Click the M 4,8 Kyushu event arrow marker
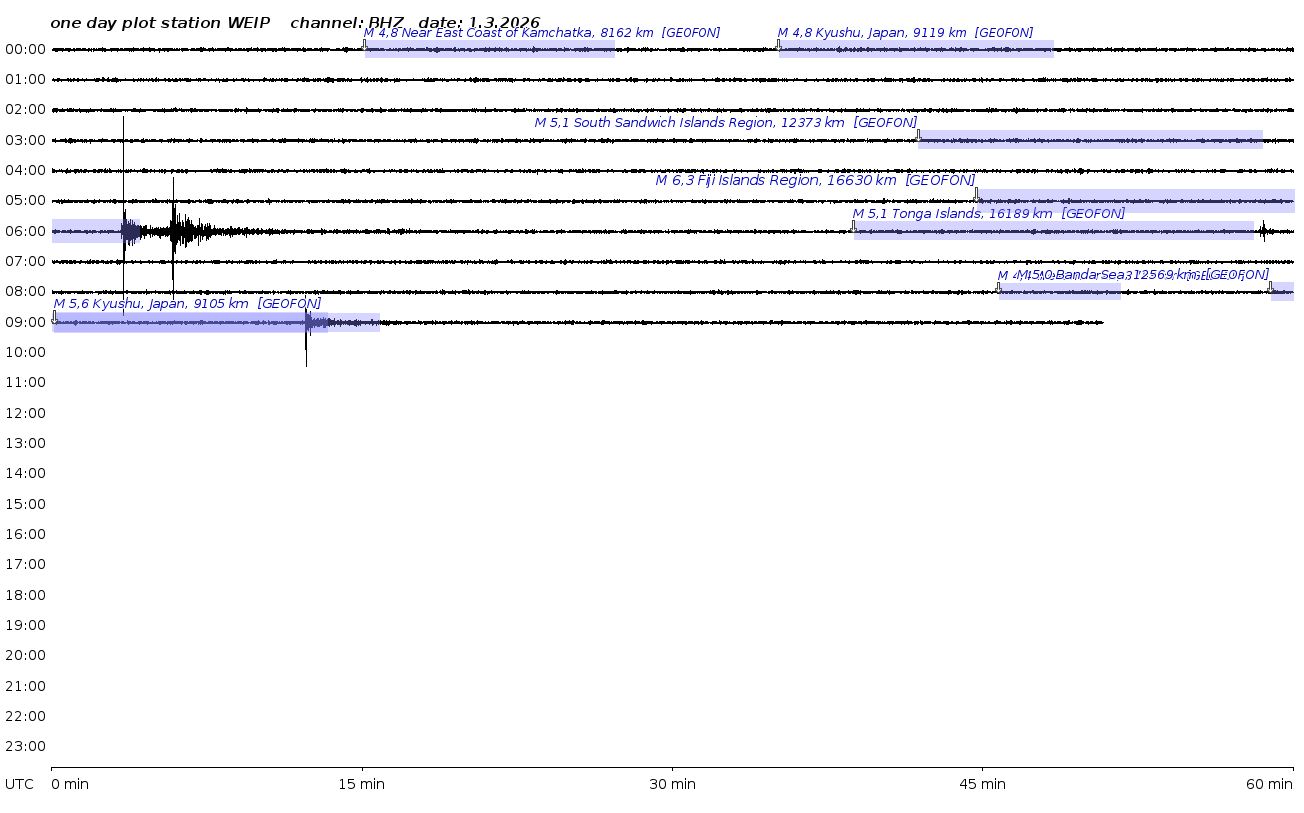The image size is (1304, 813). tap(778, 44)
